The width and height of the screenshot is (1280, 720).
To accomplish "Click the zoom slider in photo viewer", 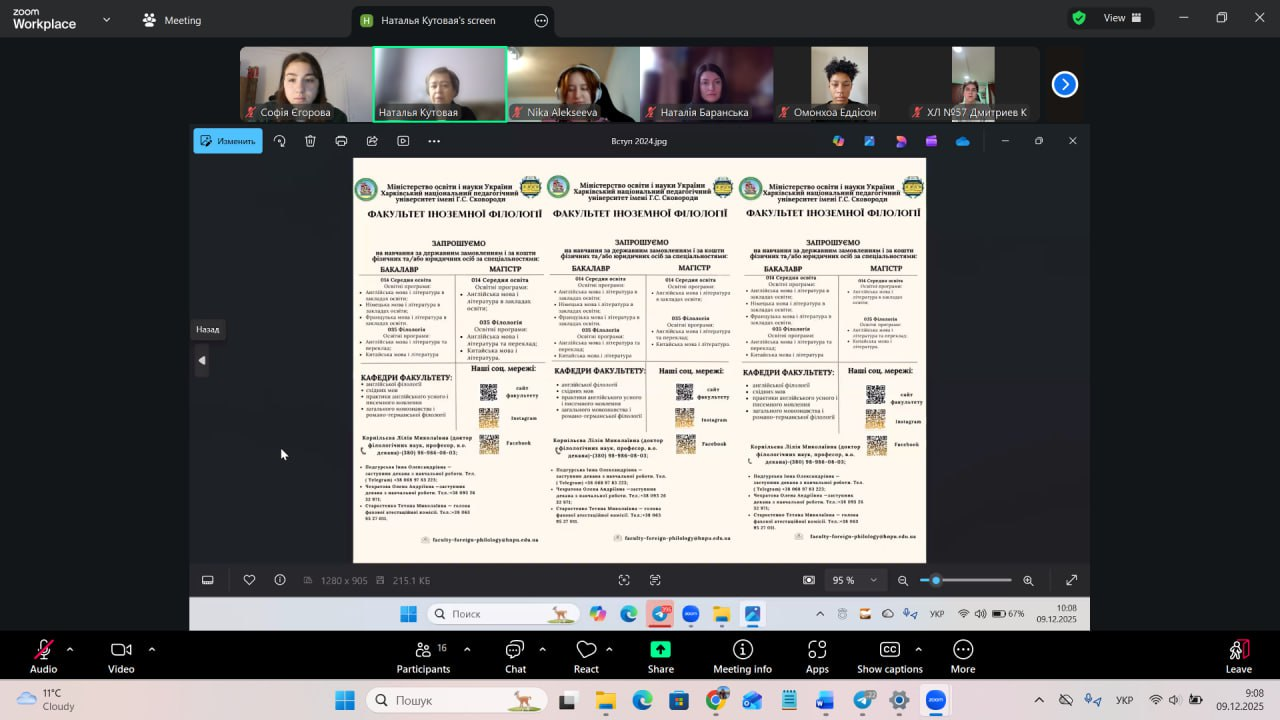I will coord(965,580).
